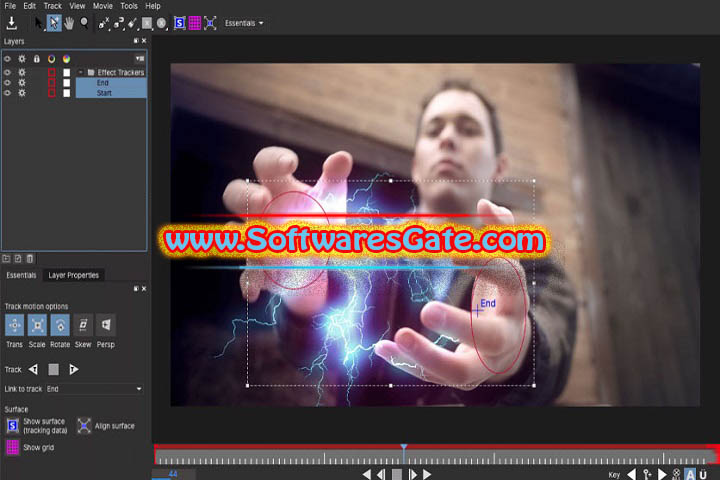Click the white matte color swatch for Start
This screenshot has height=480, width=720.
(x=67, y=93)
